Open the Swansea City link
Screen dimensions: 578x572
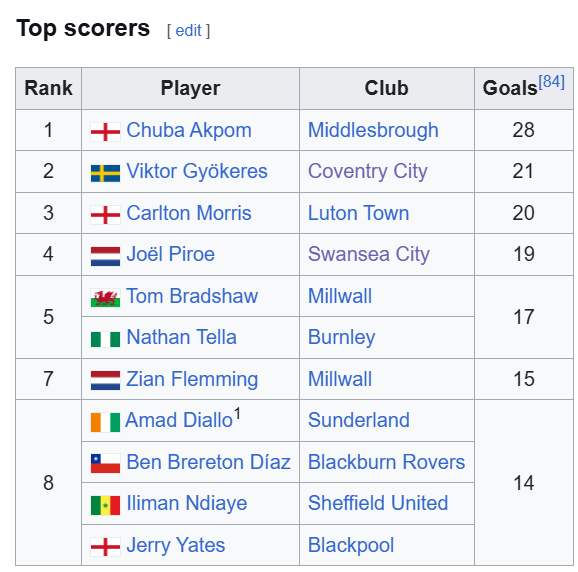pos(369,254)
